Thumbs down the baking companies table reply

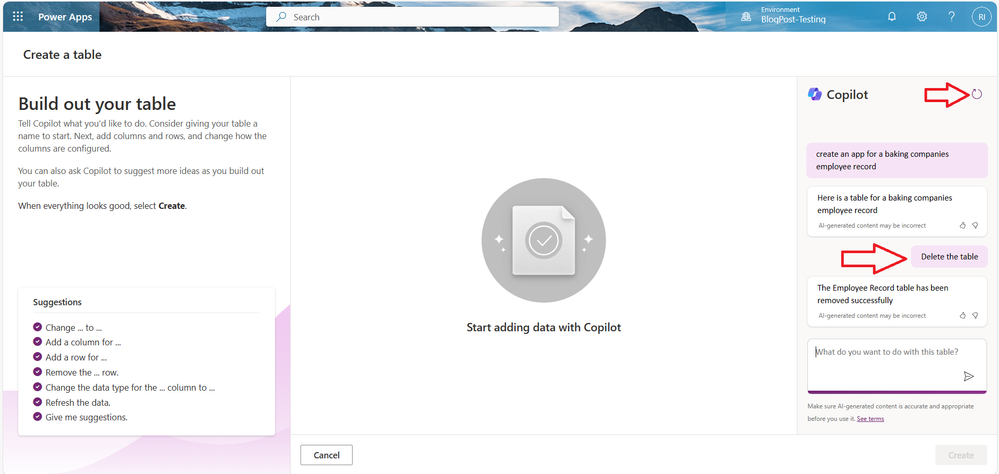coord(975,226)
